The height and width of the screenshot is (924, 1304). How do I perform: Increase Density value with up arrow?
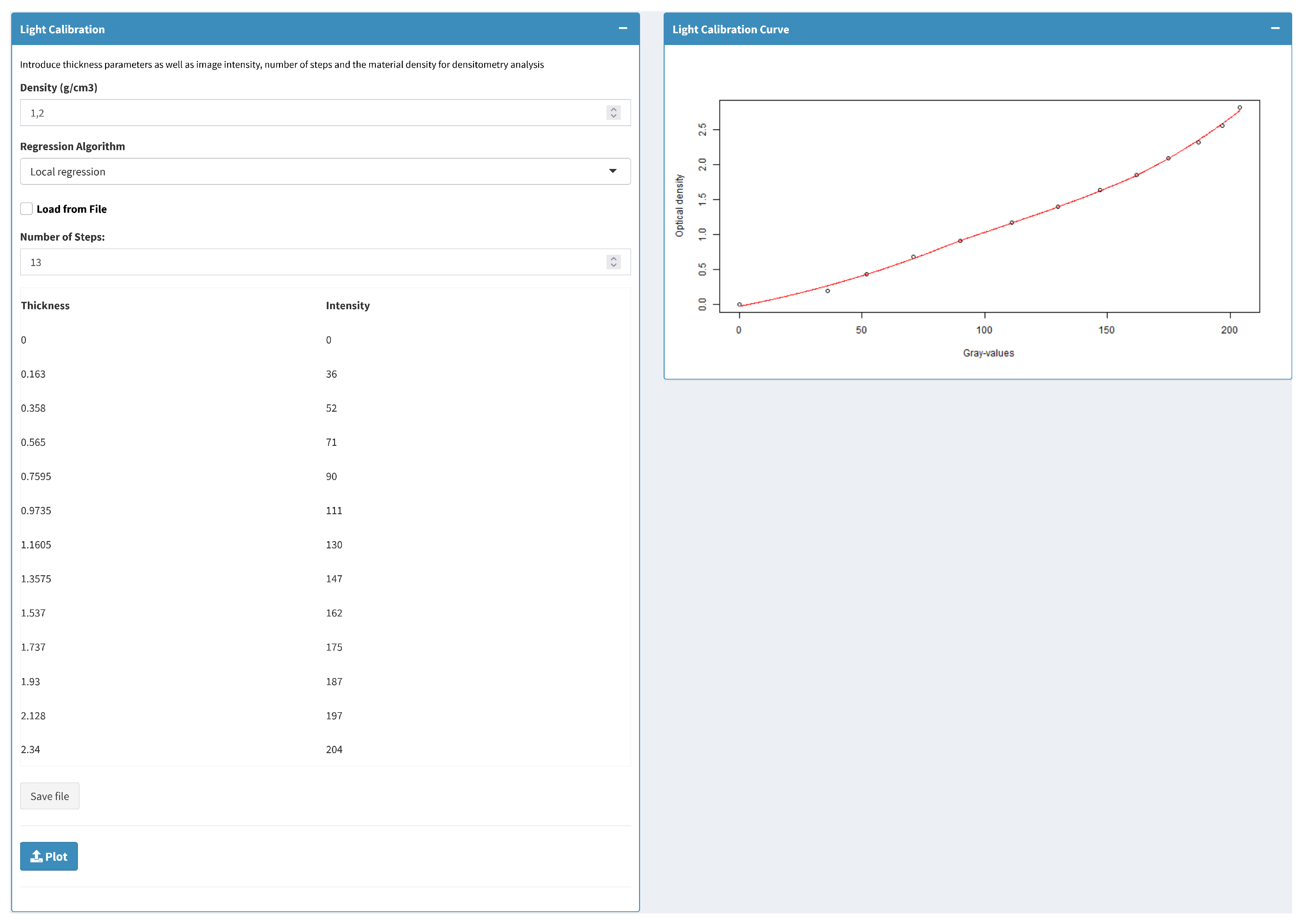point(613,109)
